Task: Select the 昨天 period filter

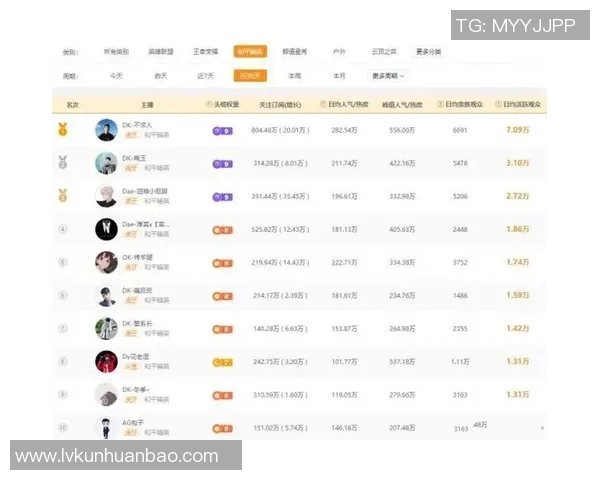Action: (161, 76)
